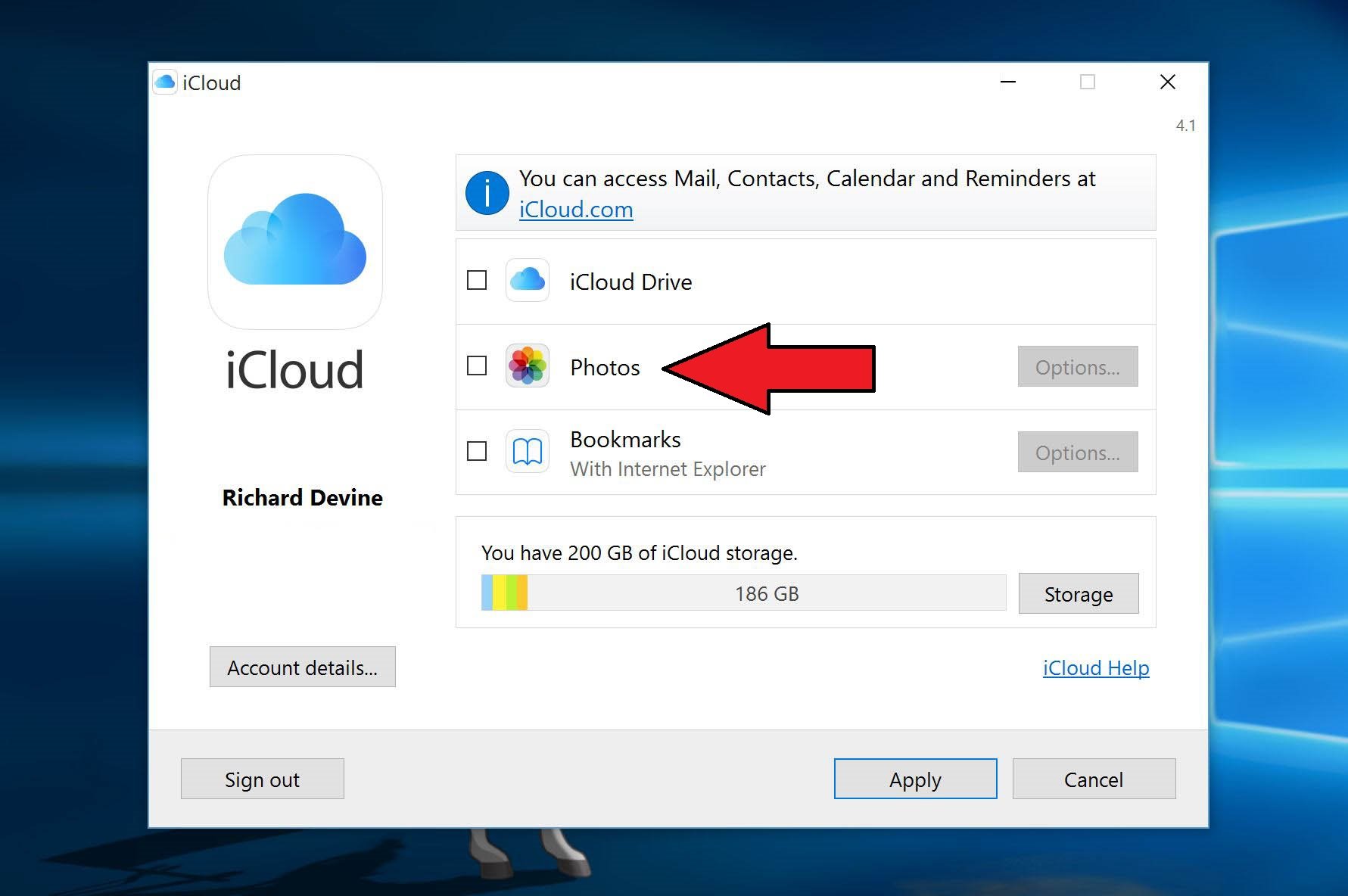Enable the iCloud Drive checkbox
Viewport: 1348px width, 896px height.
coord(477,280)
